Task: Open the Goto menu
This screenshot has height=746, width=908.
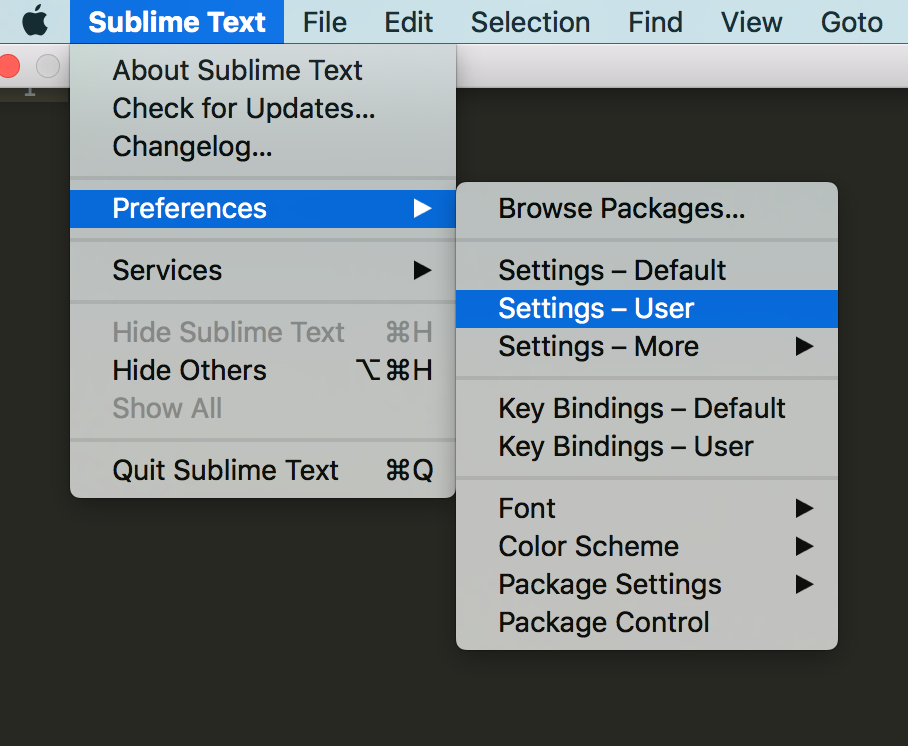Action: pyautogui.click(x=851, y=22)
